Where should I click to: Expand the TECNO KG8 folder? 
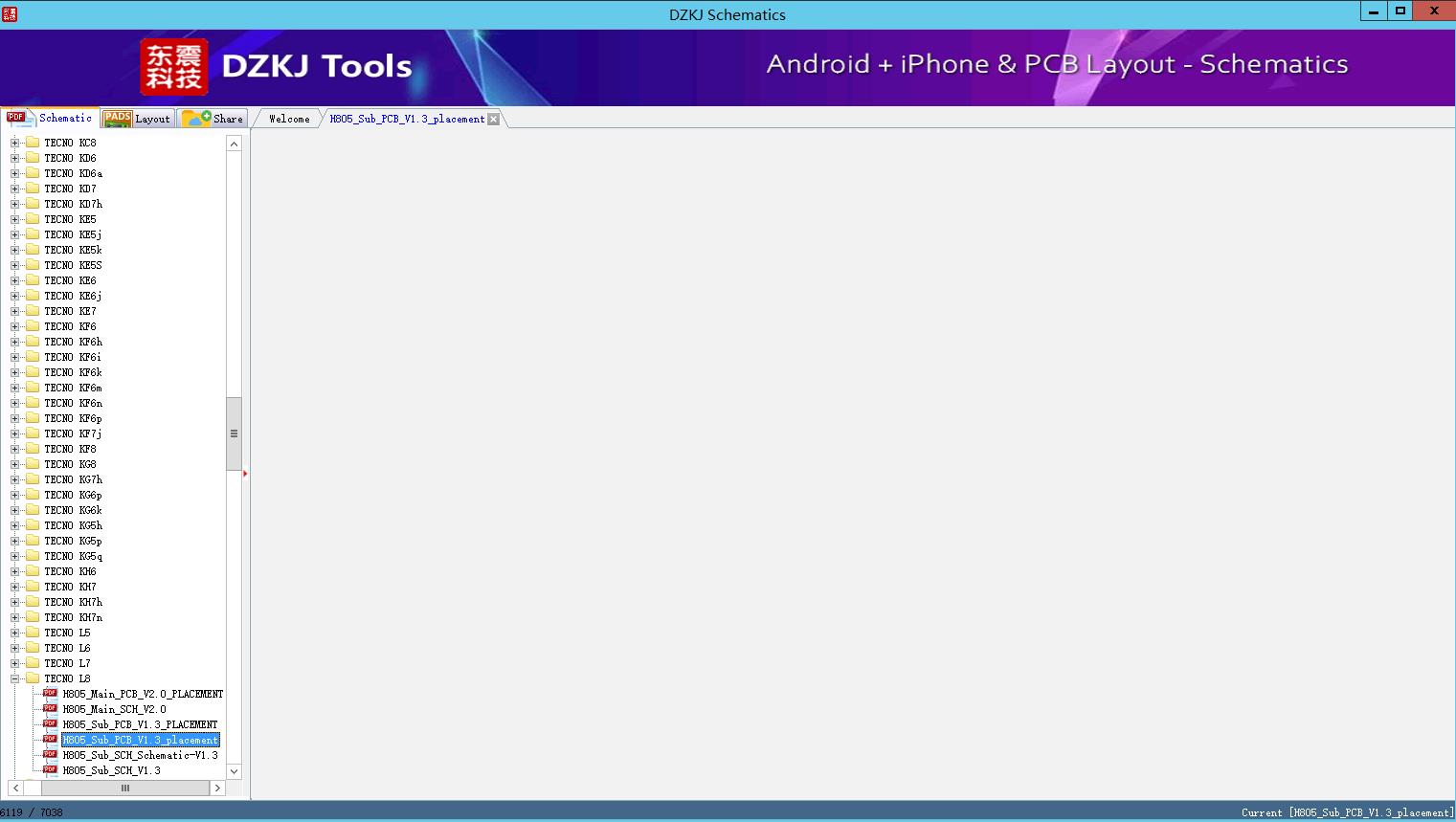[x=14, y=464]
